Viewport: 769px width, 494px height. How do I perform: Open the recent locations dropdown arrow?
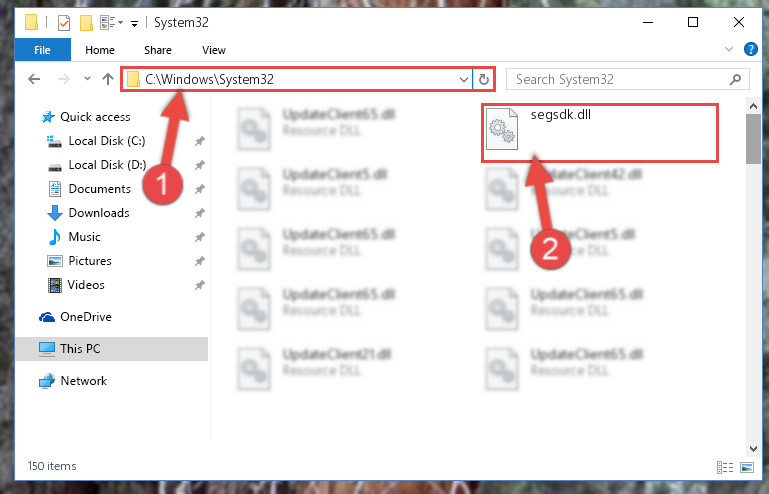87,78
